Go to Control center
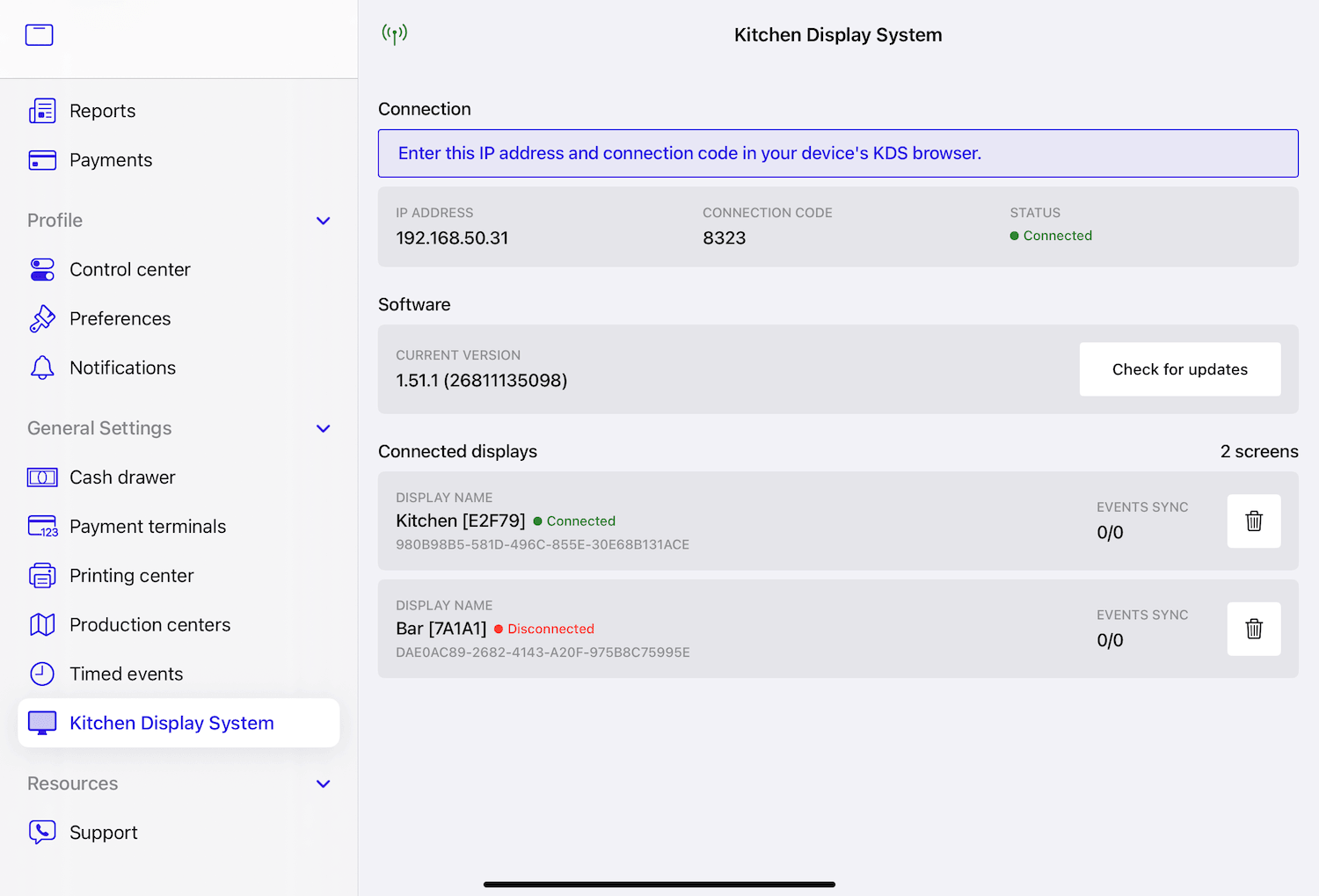The width and height of the screenshot is (1319, 896). [179, 269]
